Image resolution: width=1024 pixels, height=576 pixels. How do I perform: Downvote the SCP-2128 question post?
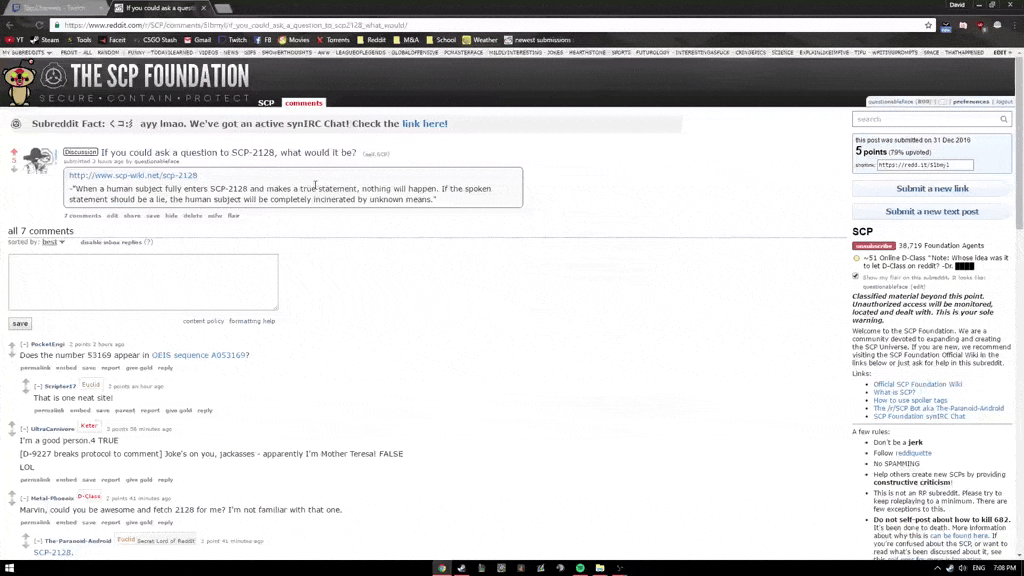[x=14, y=169]
